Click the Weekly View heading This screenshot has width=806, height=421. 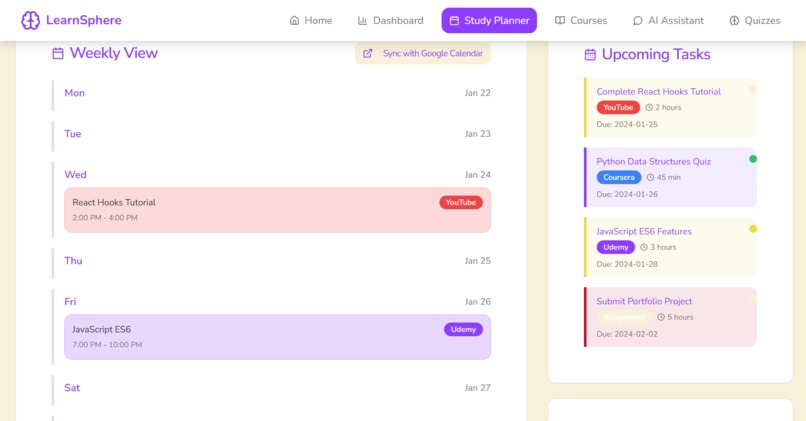[114, 53]
